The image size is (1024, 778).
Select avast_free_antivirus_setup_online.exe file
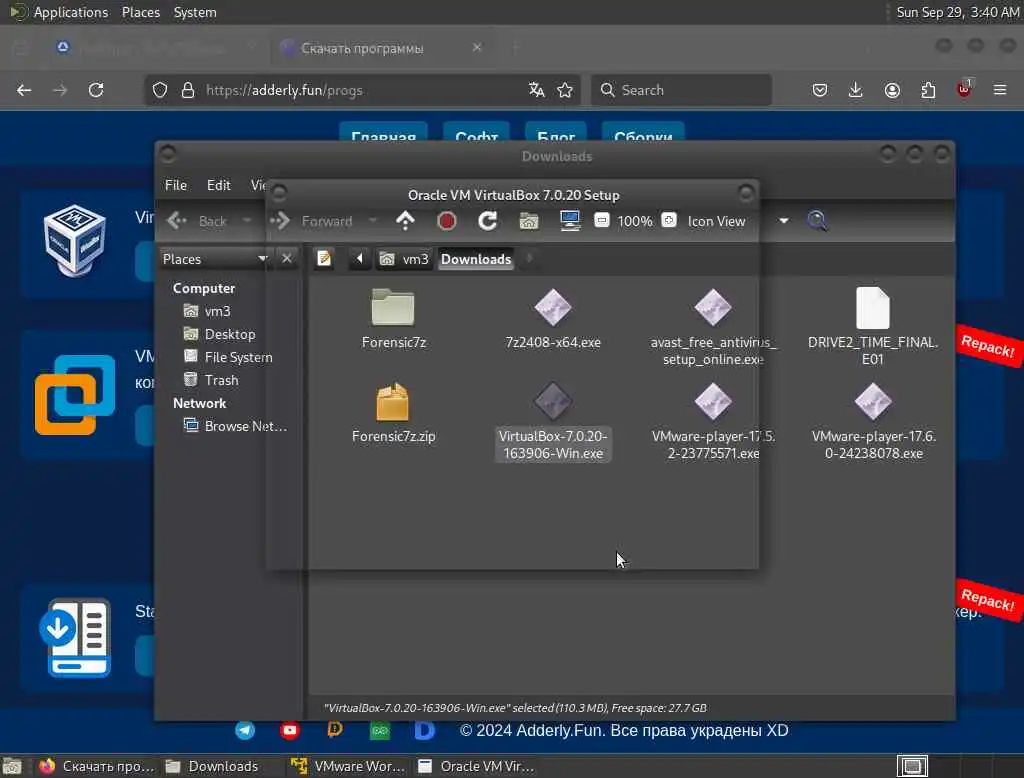pyautogui.click(x=712, y=326)
